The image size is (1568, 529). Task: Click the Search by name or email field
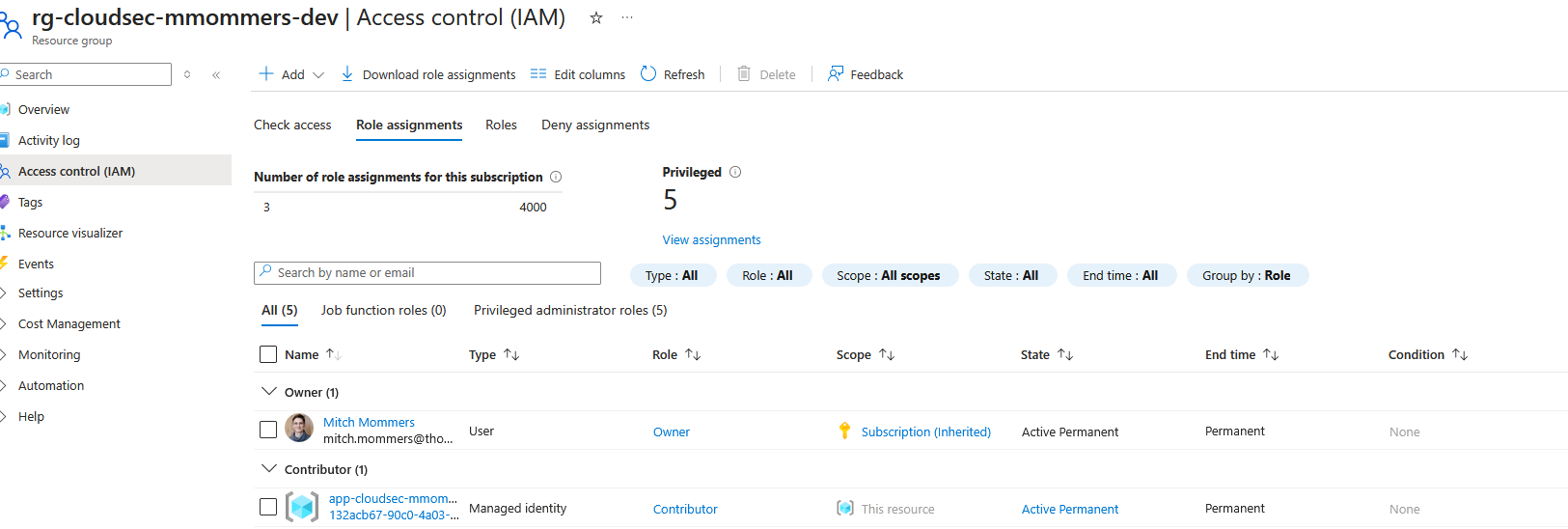point(427,273)
